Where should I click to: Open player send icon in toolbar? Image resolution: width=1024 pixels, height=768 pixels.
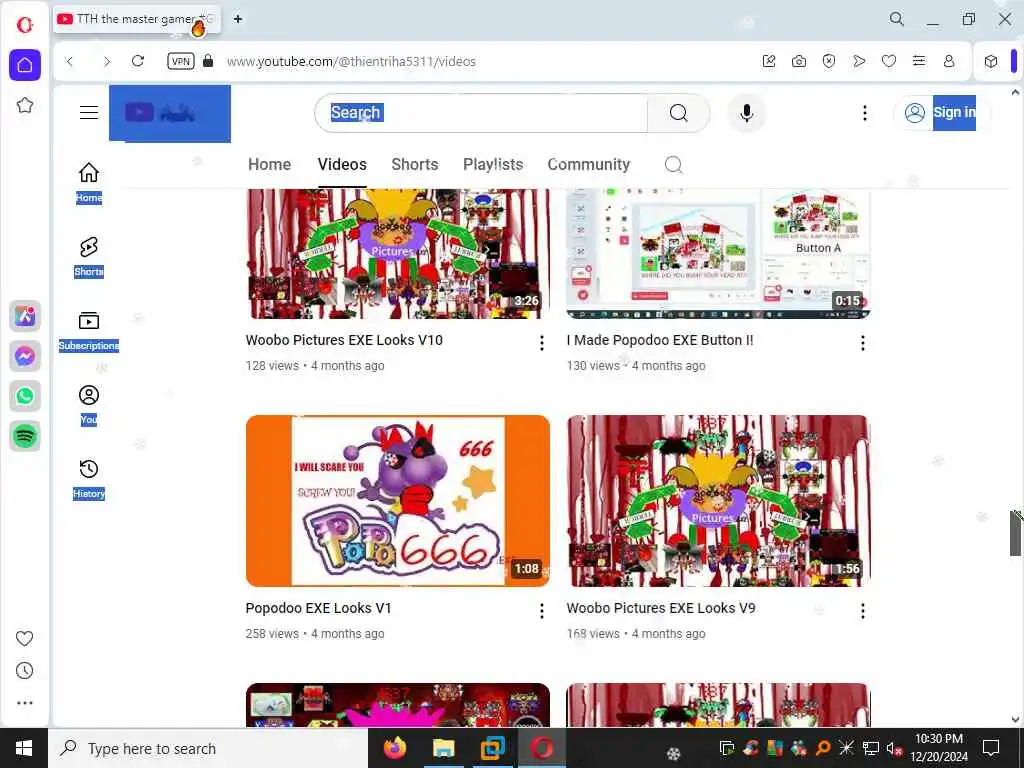tap(859, 61)
